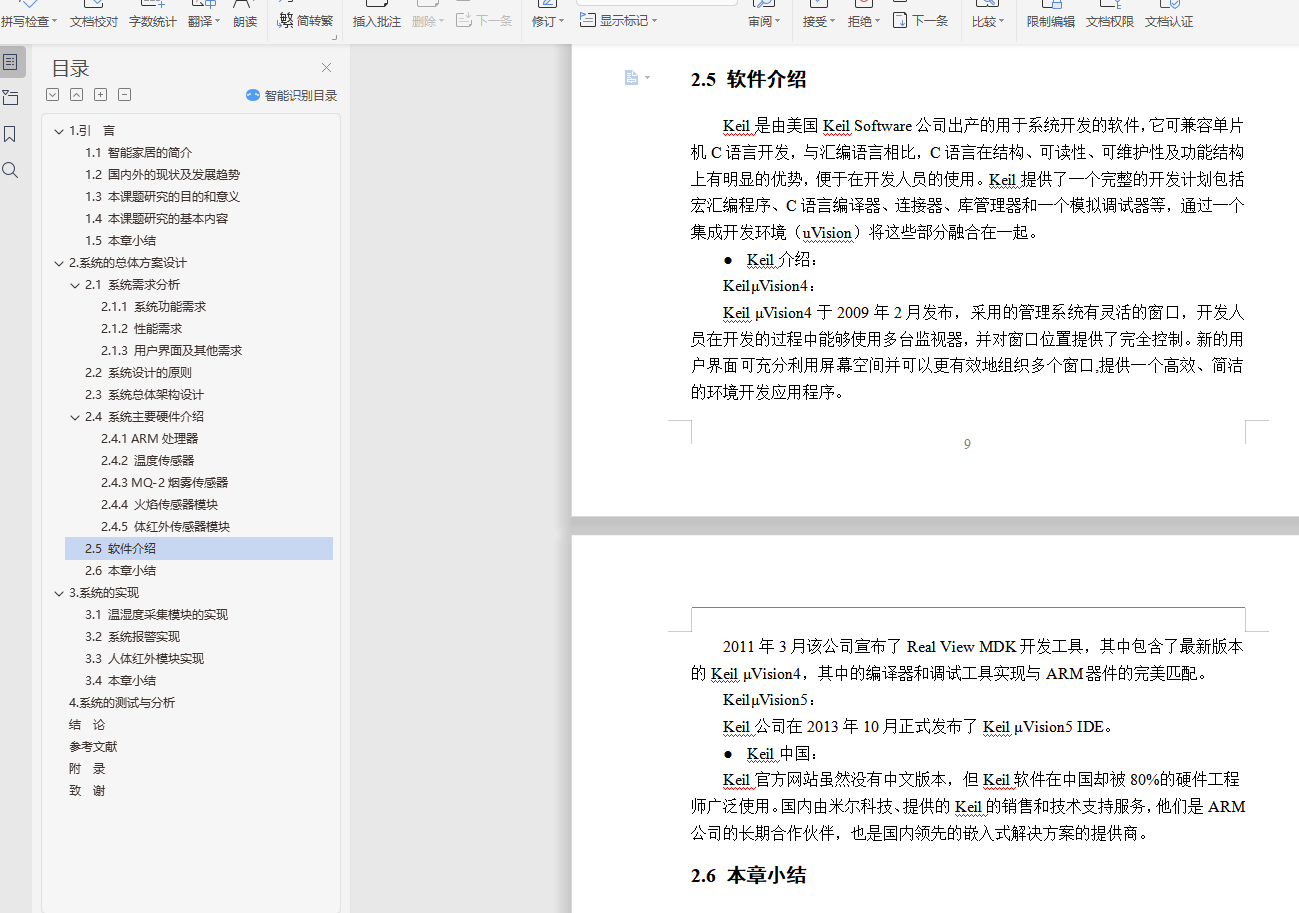Click the down-chevron box button under 目录
The width and height of the screenshot is (1299, 913).
[x=53, y=95]
